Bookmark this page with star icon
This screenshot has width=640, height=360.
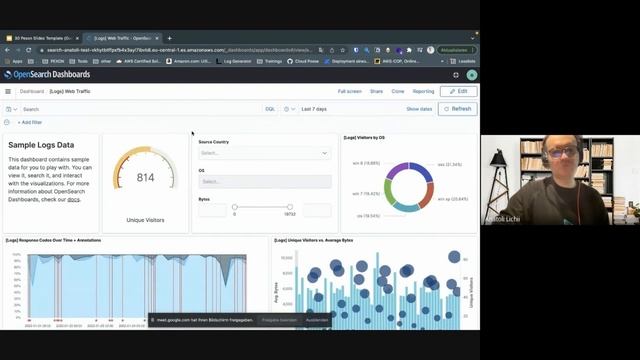tap(342, 50)
